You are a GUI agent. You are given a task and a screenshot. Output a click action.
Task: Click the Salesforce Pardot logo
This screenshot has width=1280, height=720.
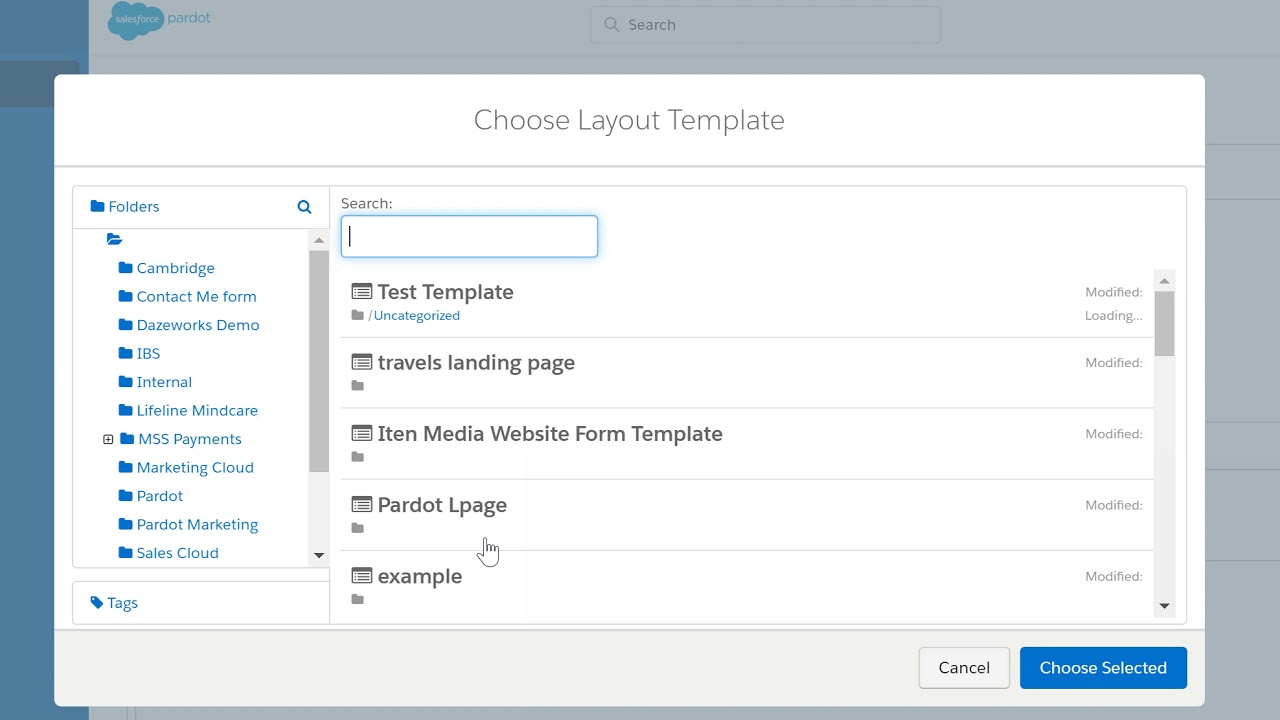tap(159, 21)
